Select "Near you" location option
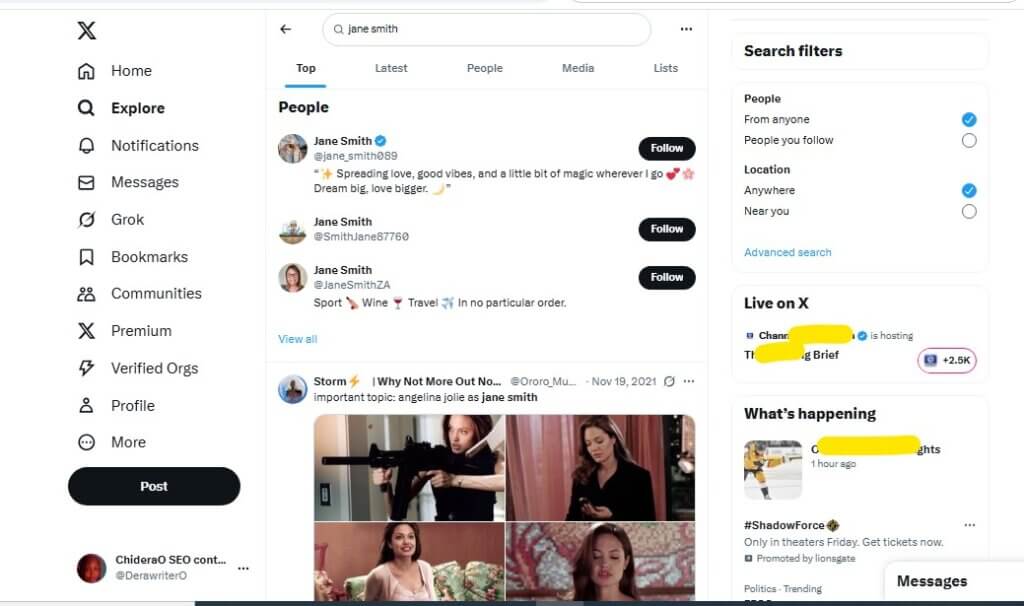The width and height of the screenshot is (1024, 606). [x=969, y=212]
